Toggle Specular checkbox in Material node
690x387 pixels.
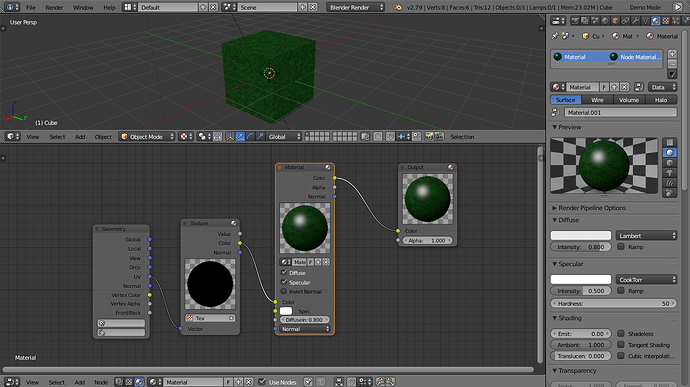(x=284, y=282)
